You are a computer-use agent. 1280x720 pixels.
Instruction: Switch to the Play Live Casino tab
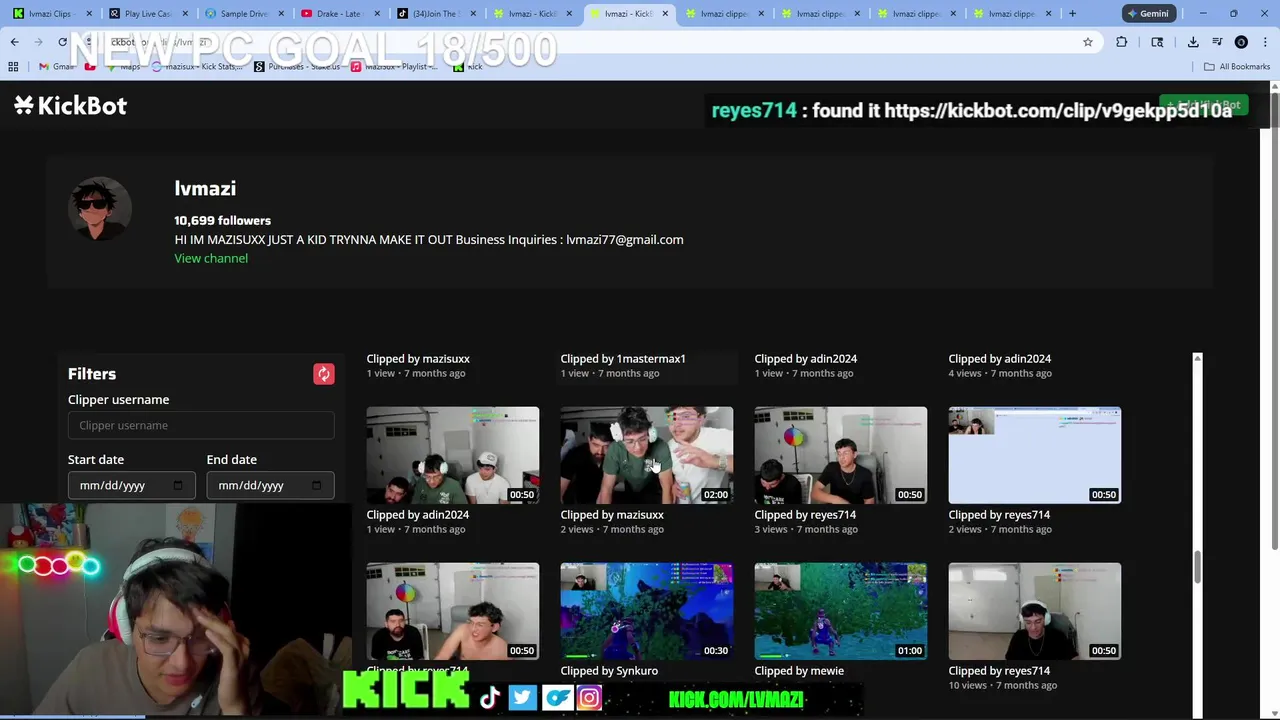pyautogui.click(x=147, y=14)
